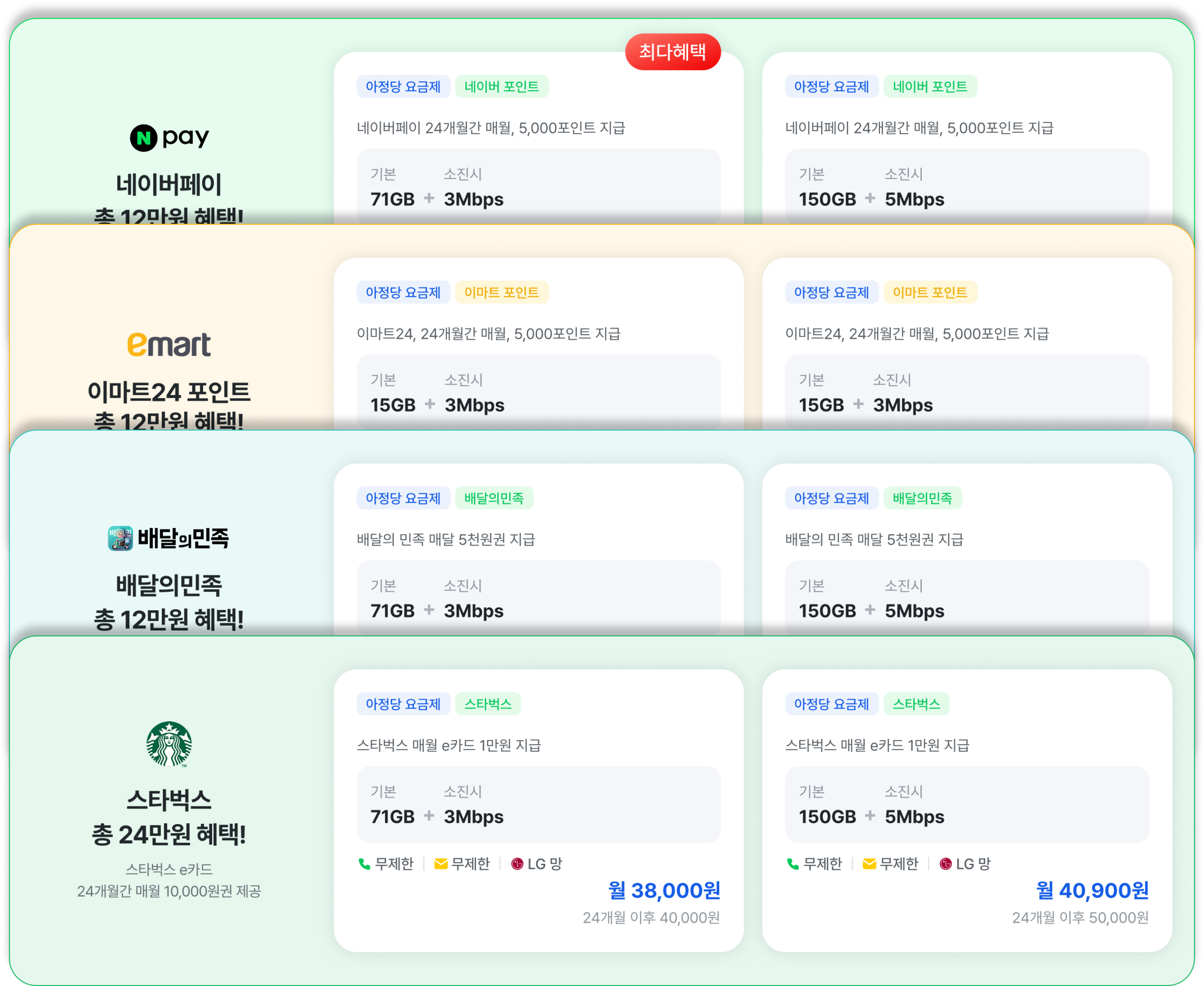Screen dimensions: 1204x986
Task: Select 스타벅스 tag on 40,900원 card
Action: pos(917,704)
